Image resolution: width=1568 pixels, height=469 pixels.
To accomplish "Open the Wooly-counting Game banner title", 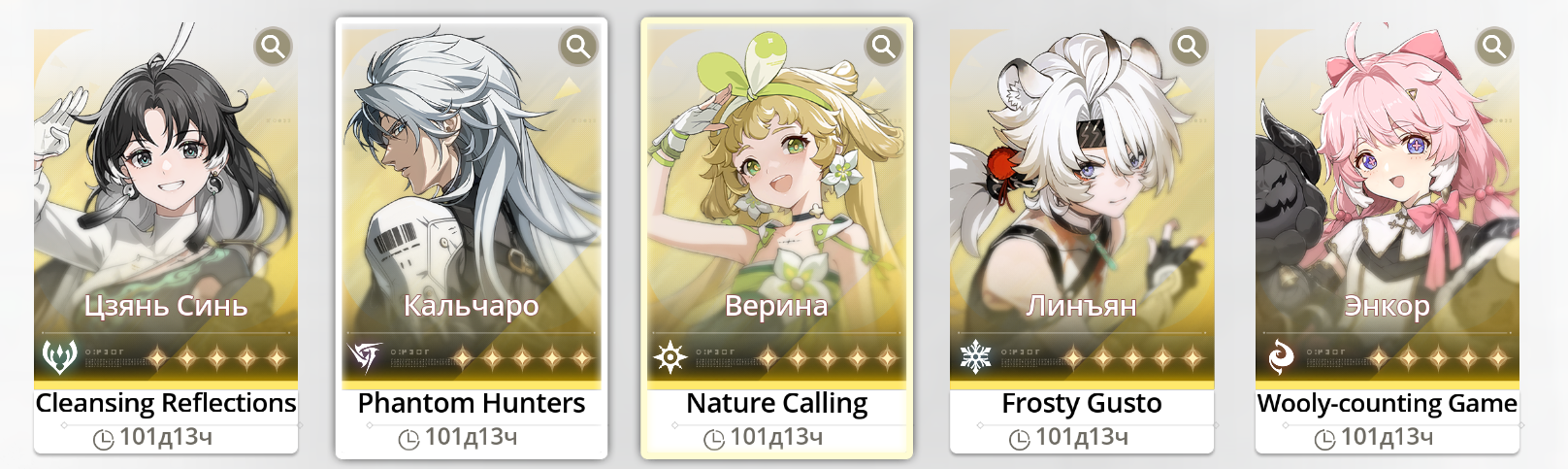I will 1388,403.
